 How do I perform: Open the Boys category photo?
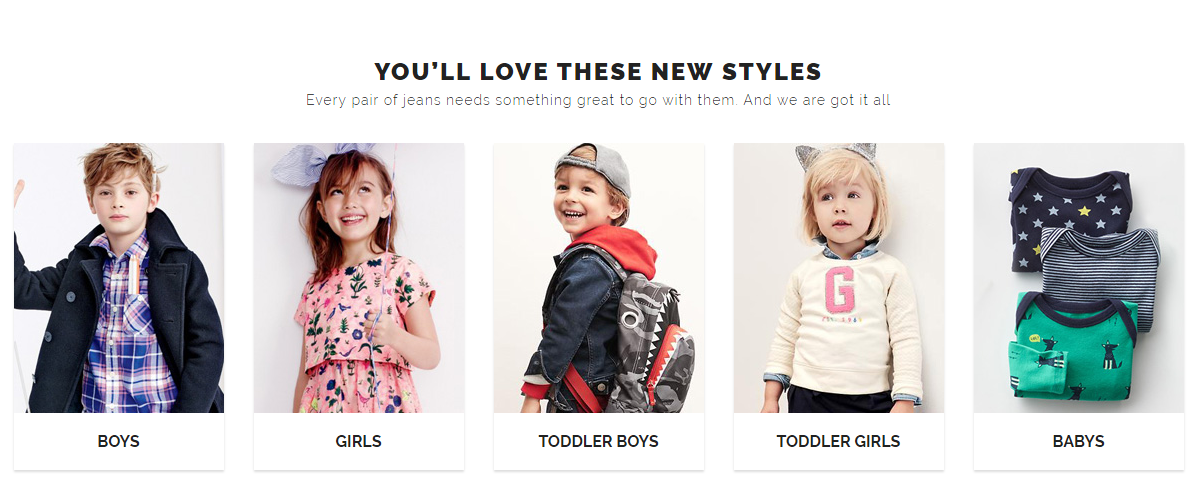(x=118, y=278)
